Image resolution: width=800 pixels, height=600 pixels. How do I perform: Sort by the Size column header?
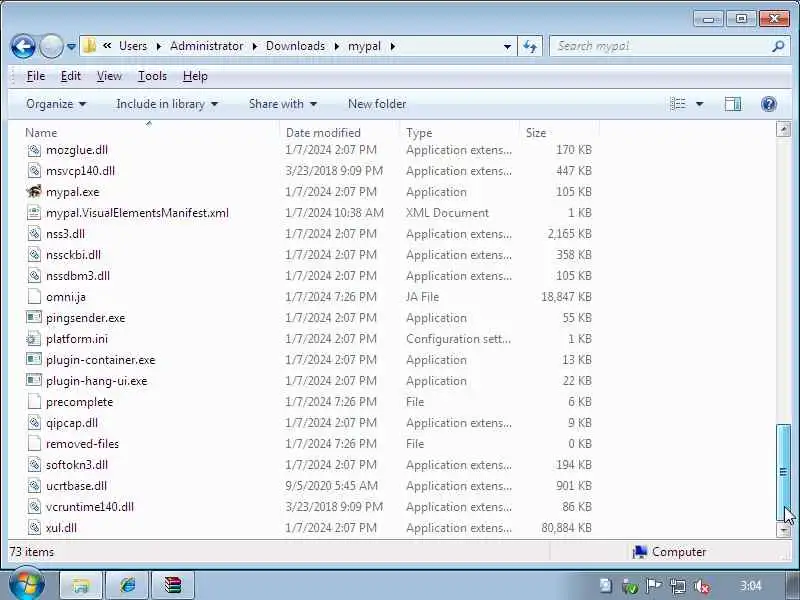[536, 133]
